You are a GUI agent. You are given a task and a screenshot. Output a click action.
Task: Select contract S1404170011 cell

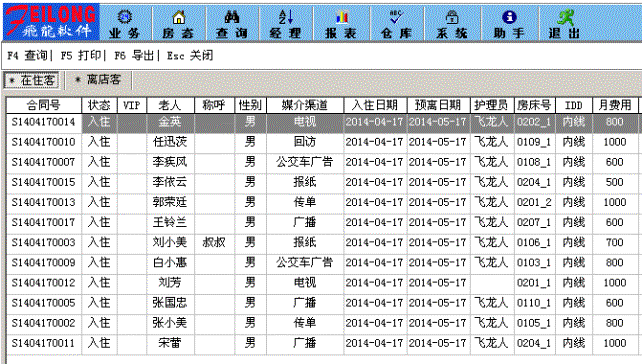[44, 343]
